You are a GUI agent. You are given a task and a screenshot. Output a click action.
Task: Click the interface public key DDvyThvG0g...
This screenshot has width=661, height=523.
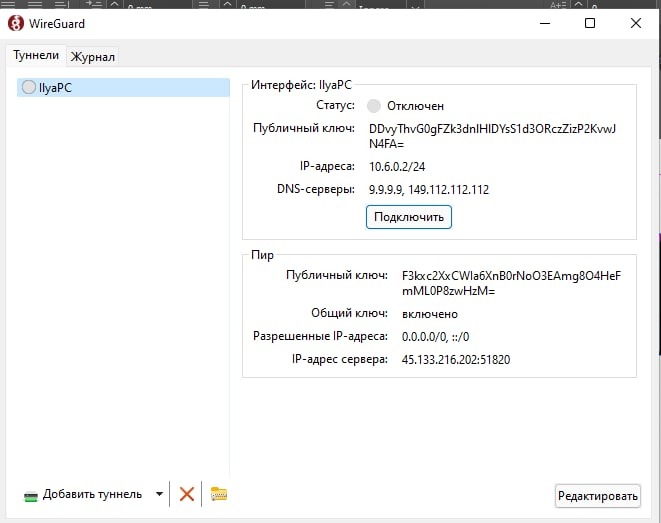[x=492, y=136]
